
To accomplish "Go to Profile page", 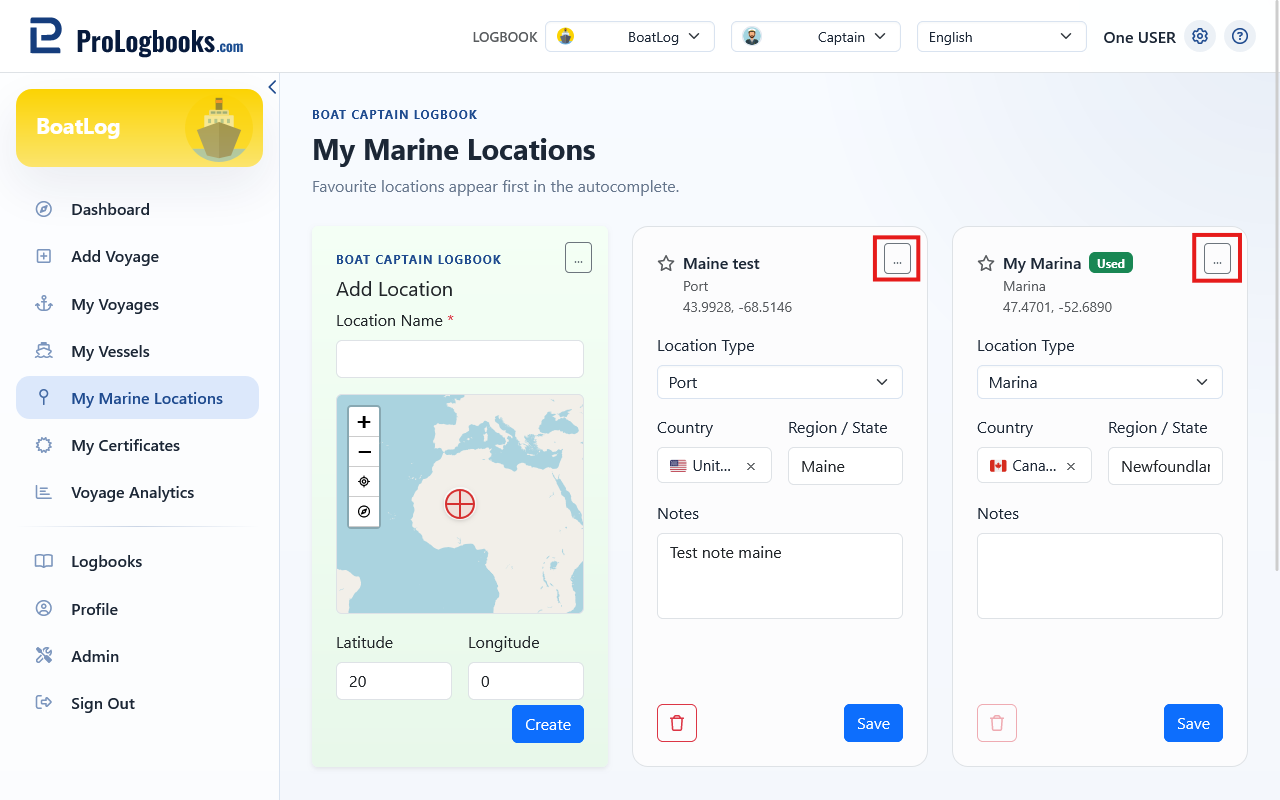I will pyautogui.click(x=137, y=609).
